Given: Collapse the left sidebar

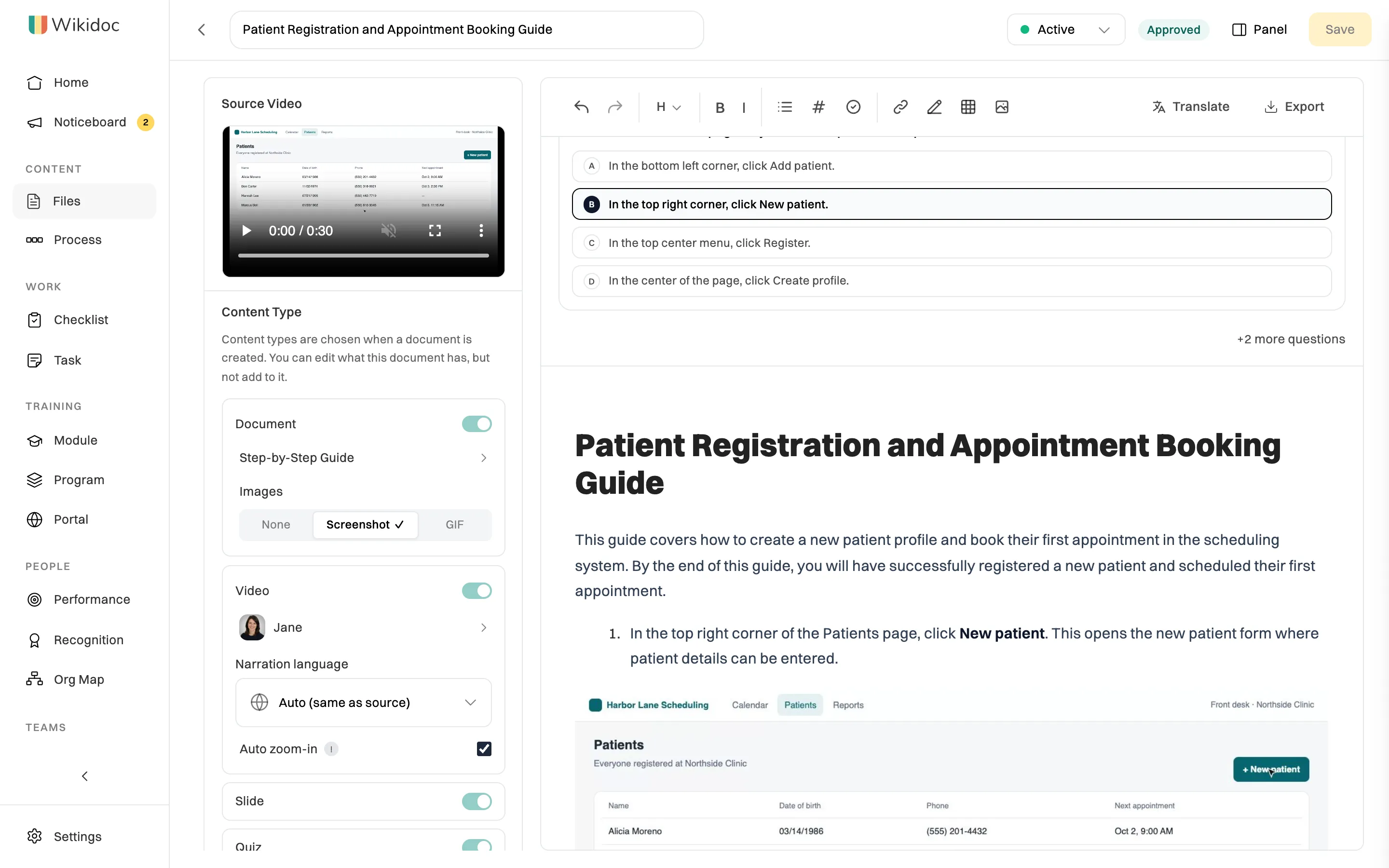Looking at the screenshot, I should tap(85, 776).
